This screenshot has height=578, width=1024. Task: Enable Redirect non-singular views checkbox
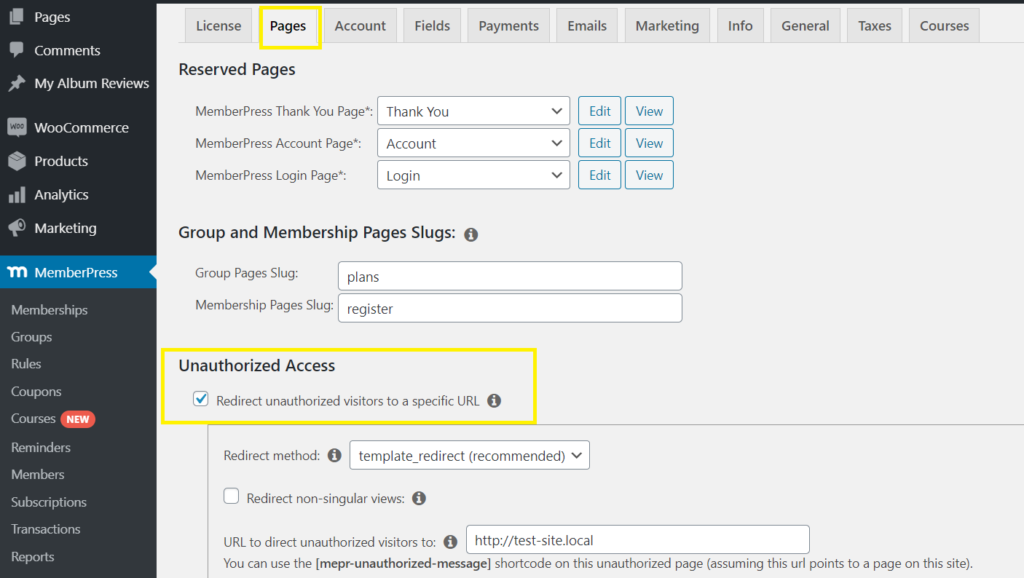pyautogui.click(x=231, y=497)
